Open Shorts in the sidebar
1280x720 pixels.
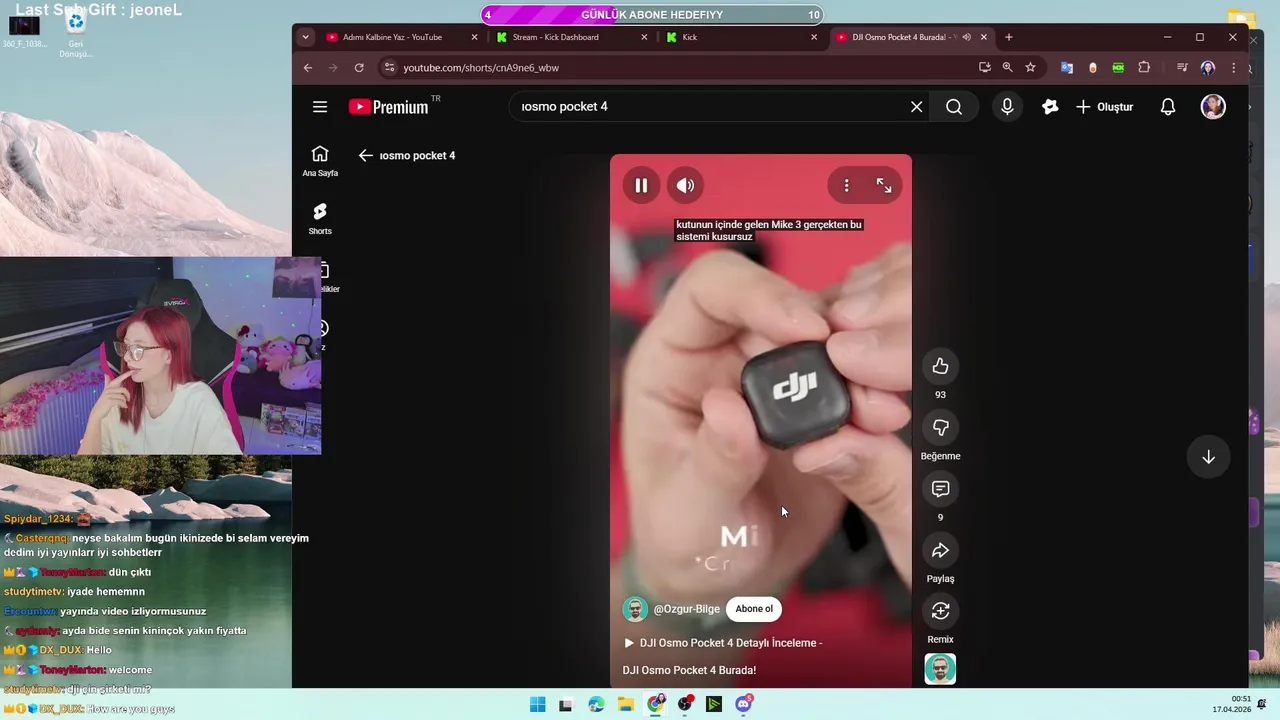[x=320, y=219]
